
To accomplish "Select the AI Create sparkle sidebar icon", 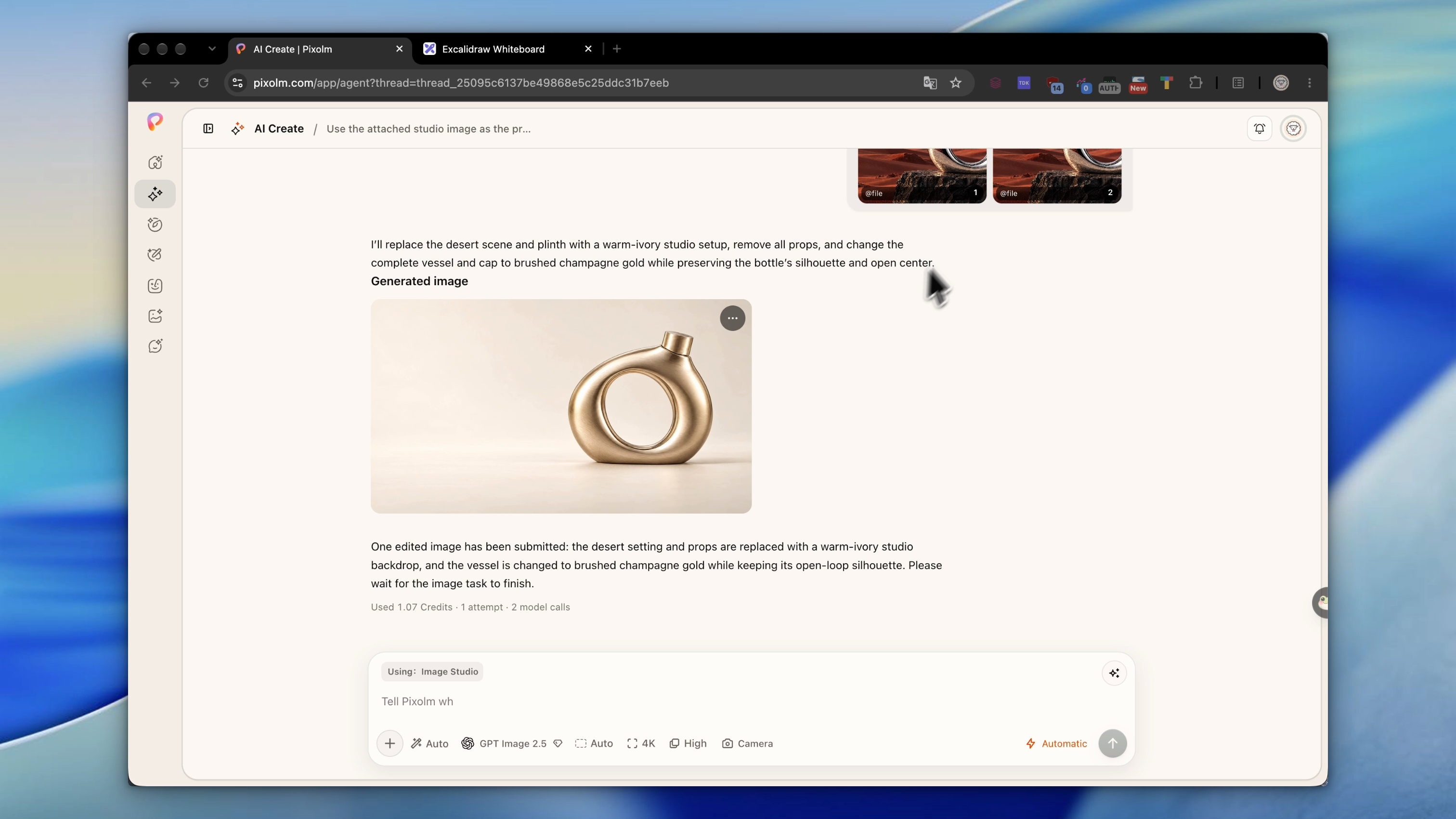I will [x=155, y=194].
